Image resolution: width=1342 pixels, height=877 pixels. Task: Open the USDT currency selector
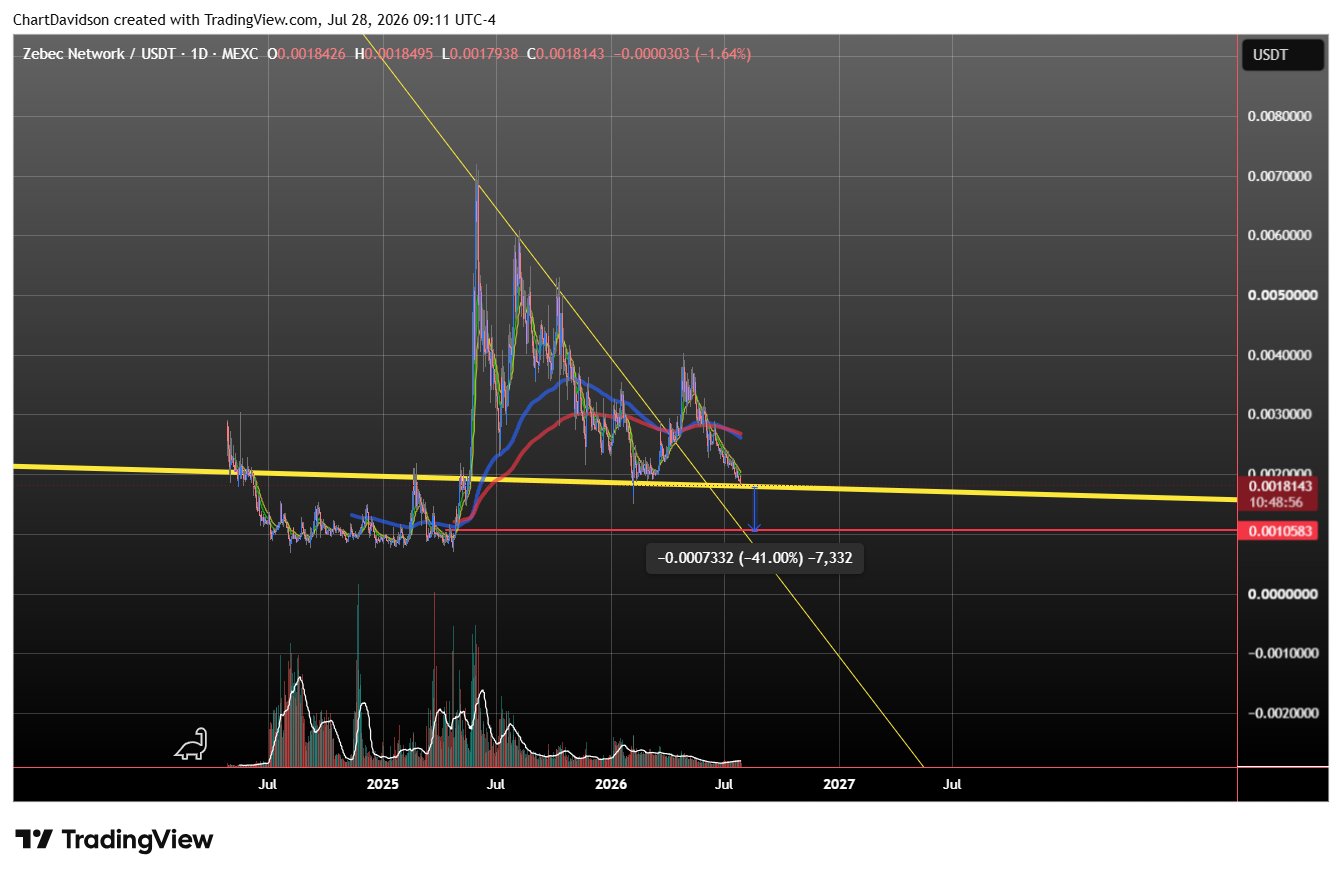1283,56
